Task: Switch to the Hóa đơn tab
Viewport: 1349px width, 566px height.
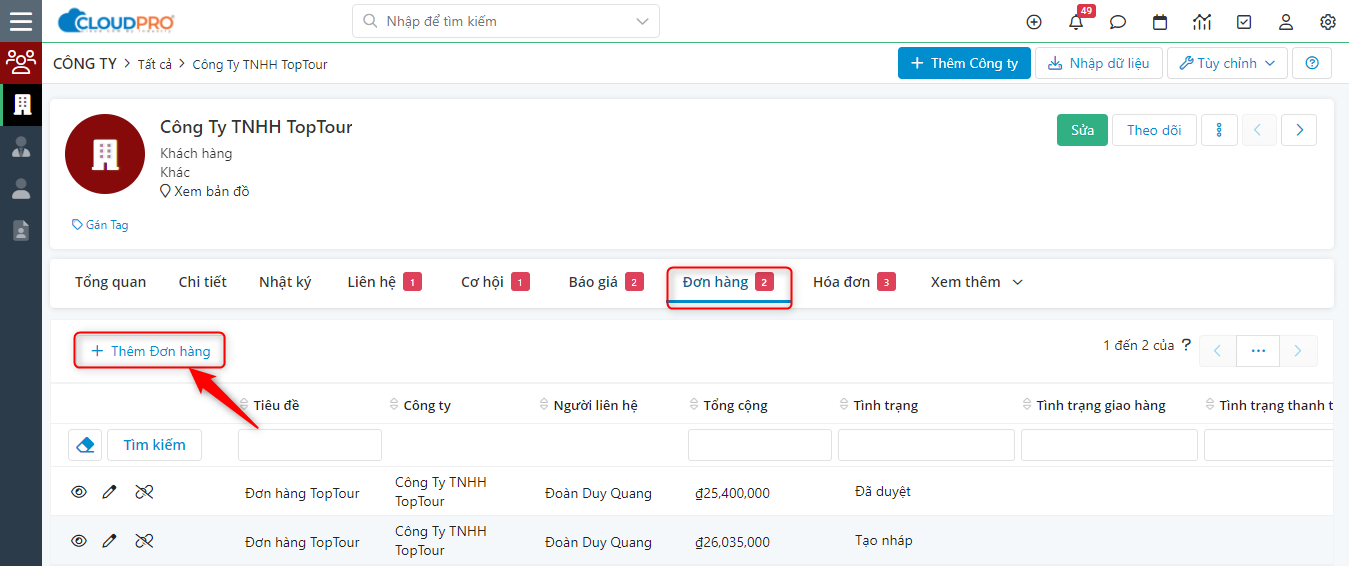Action: point(854,282)
